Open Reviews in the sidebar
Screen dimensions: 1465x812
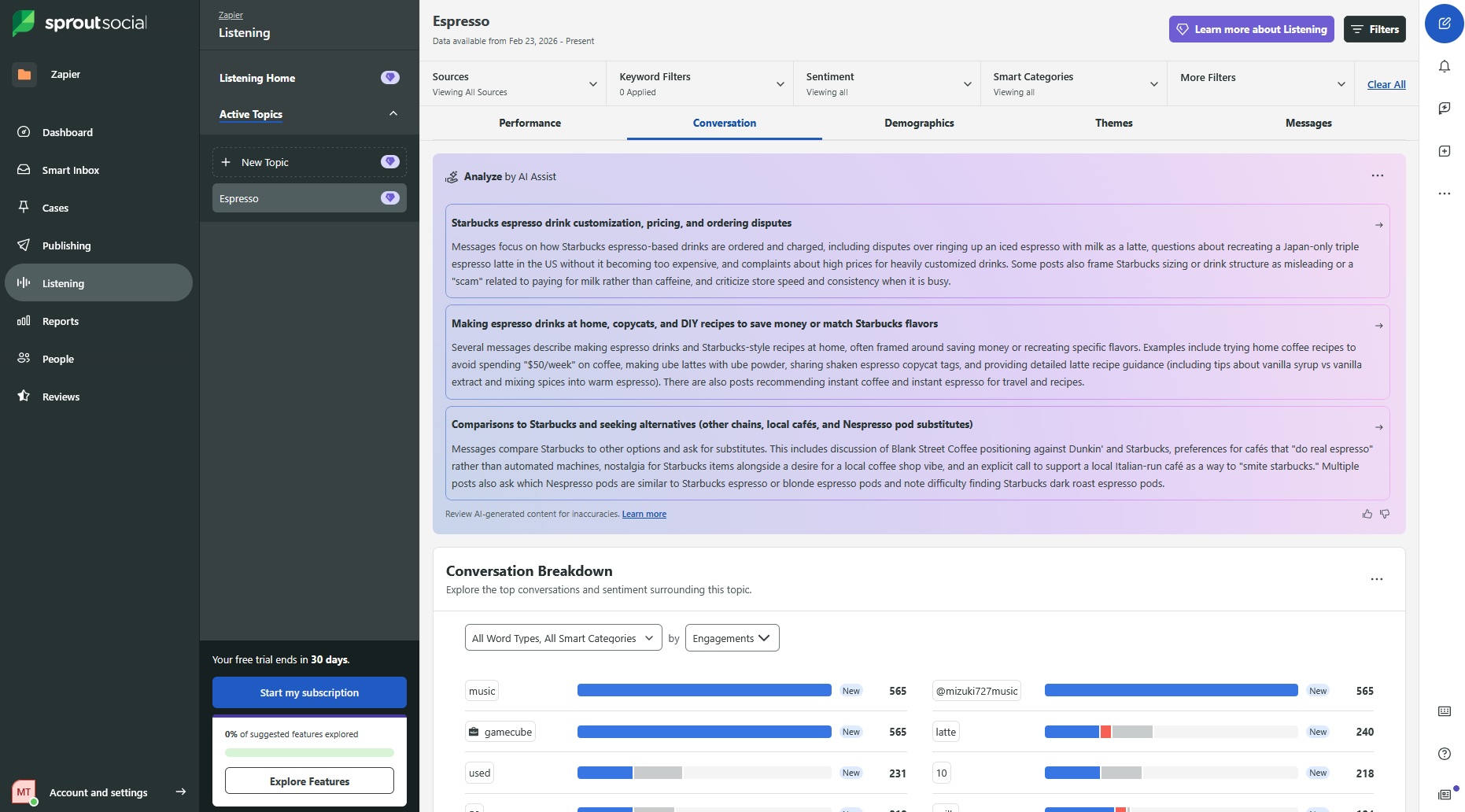click(x=98, y=397)
